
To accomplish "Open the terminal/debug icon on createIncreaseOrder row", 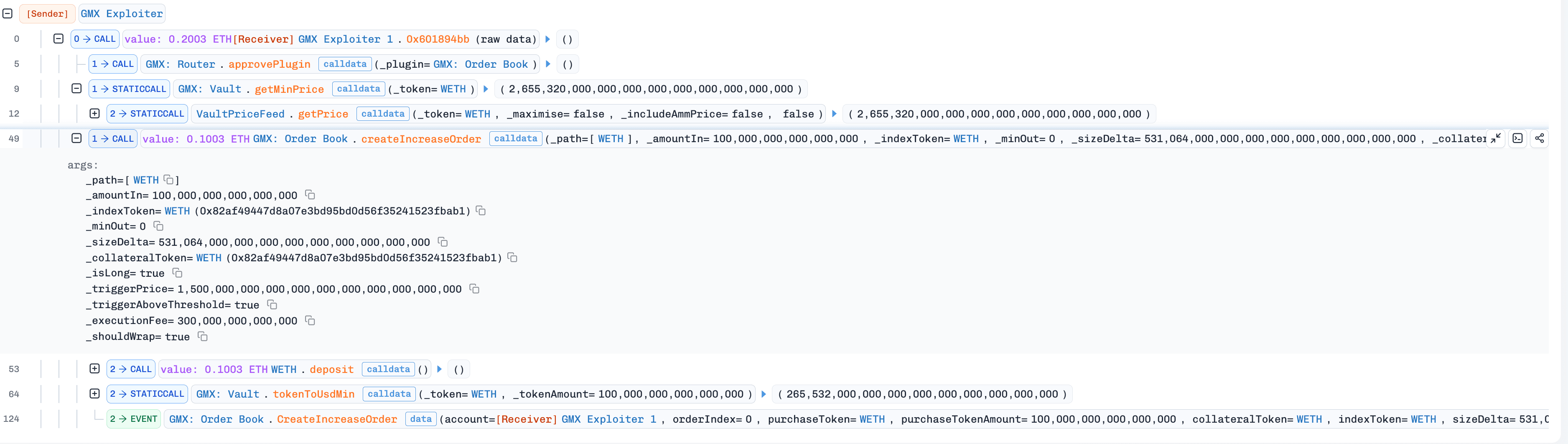I will [x=1517, y=138].
